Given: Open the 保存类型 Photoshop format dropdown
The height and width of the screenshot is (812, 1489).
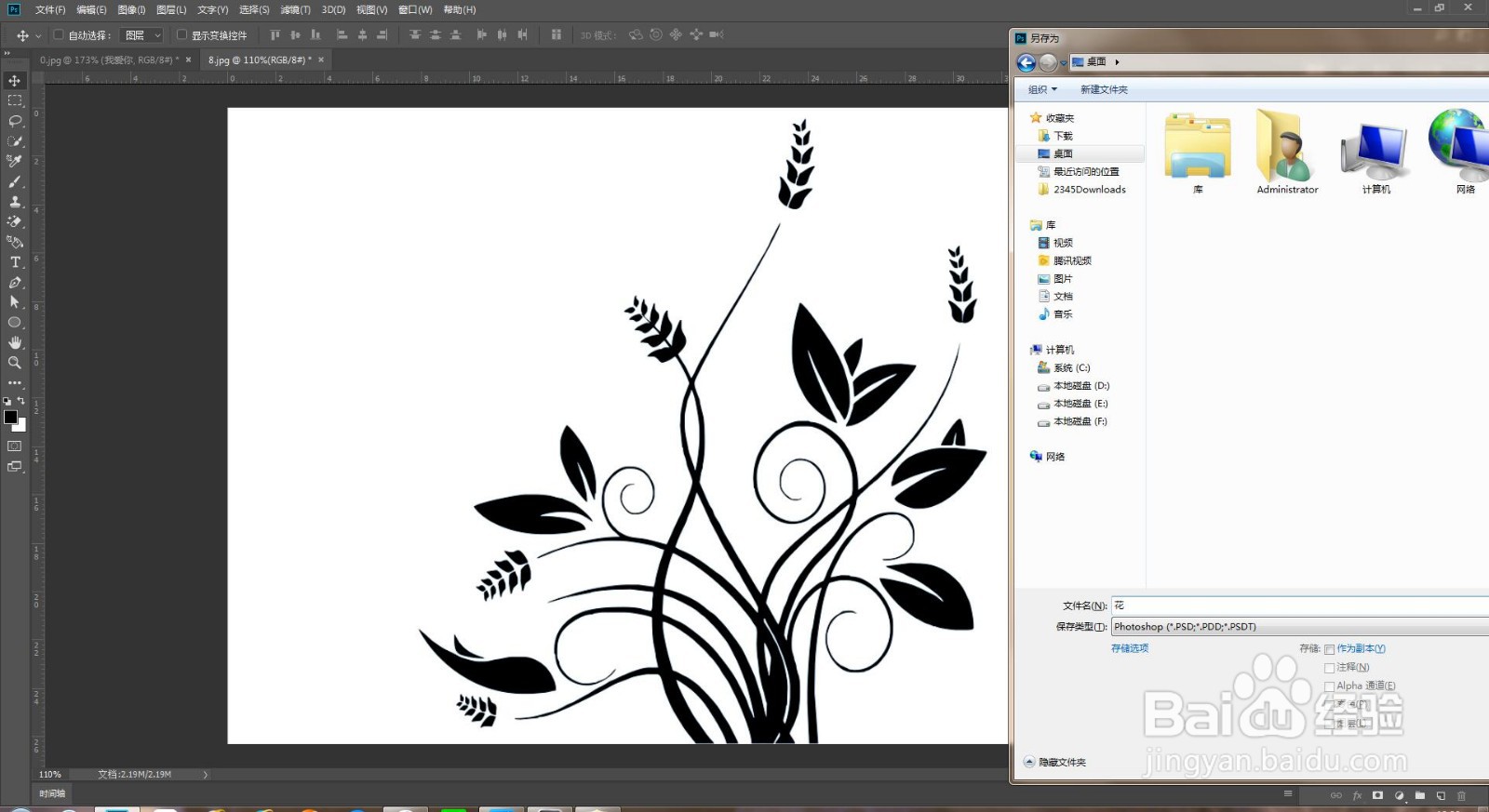Looking at the screenshot, I should click(1300, 627).
